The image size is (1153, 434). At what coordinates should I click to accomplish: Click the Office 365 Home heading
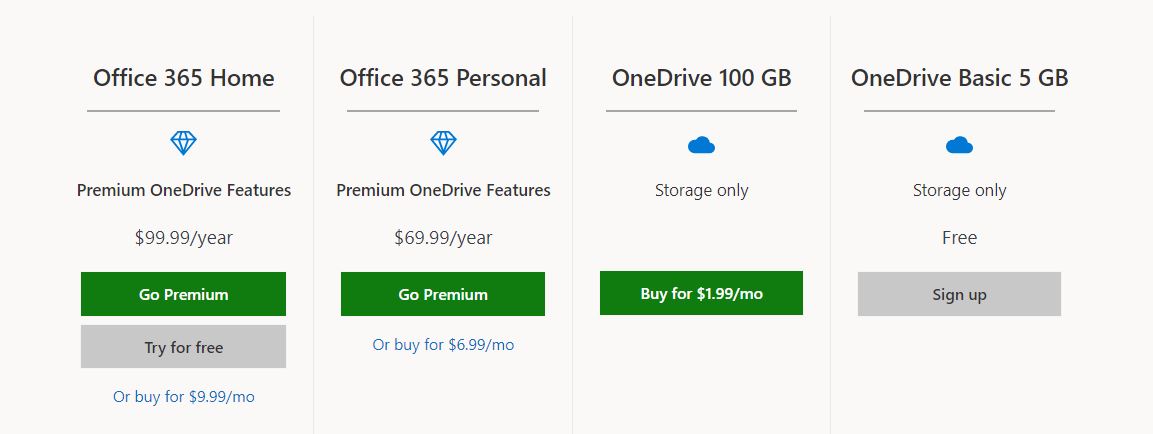(x=184, y=78)
